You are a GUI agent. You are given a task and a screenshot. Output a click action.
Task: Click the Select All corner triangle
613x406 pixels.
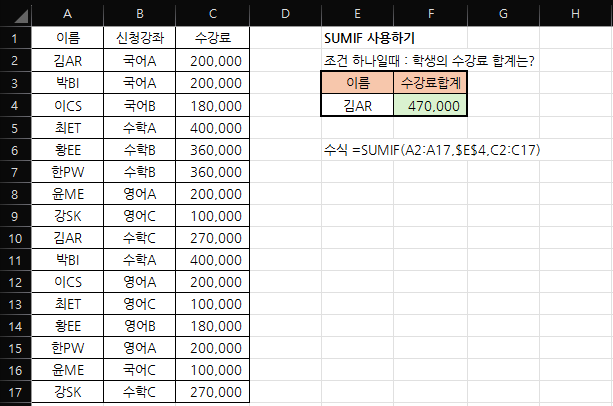[20, 16]
